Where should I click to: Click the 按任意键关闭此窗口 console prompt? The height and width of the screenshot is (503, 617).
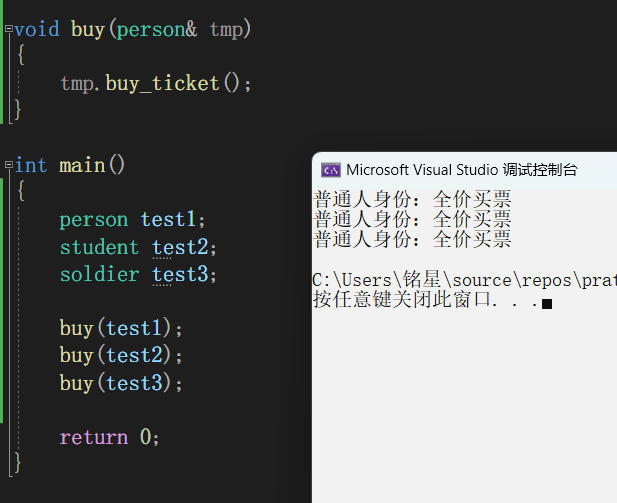(402, 300)
